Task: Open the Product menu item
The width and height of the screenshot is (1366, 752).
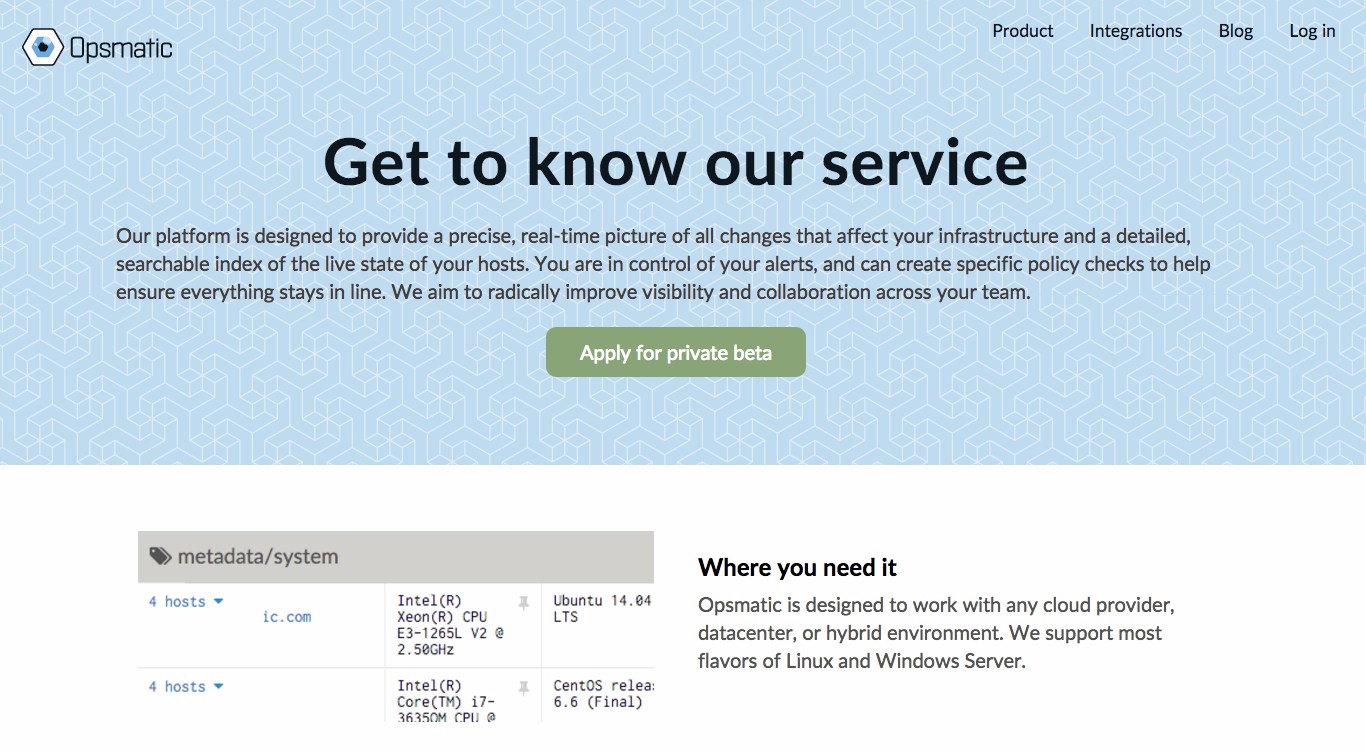Action: coord(1022,31)
